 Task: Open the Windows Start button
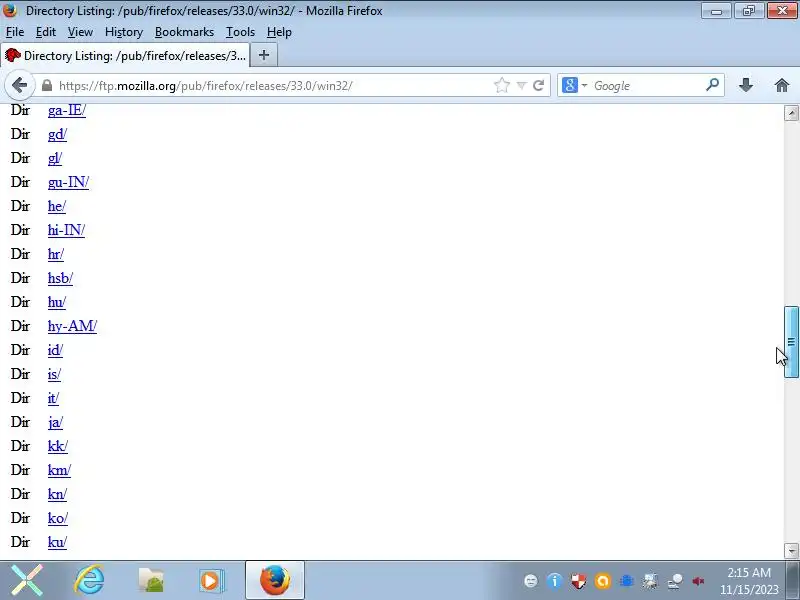(x=27, y=580)
